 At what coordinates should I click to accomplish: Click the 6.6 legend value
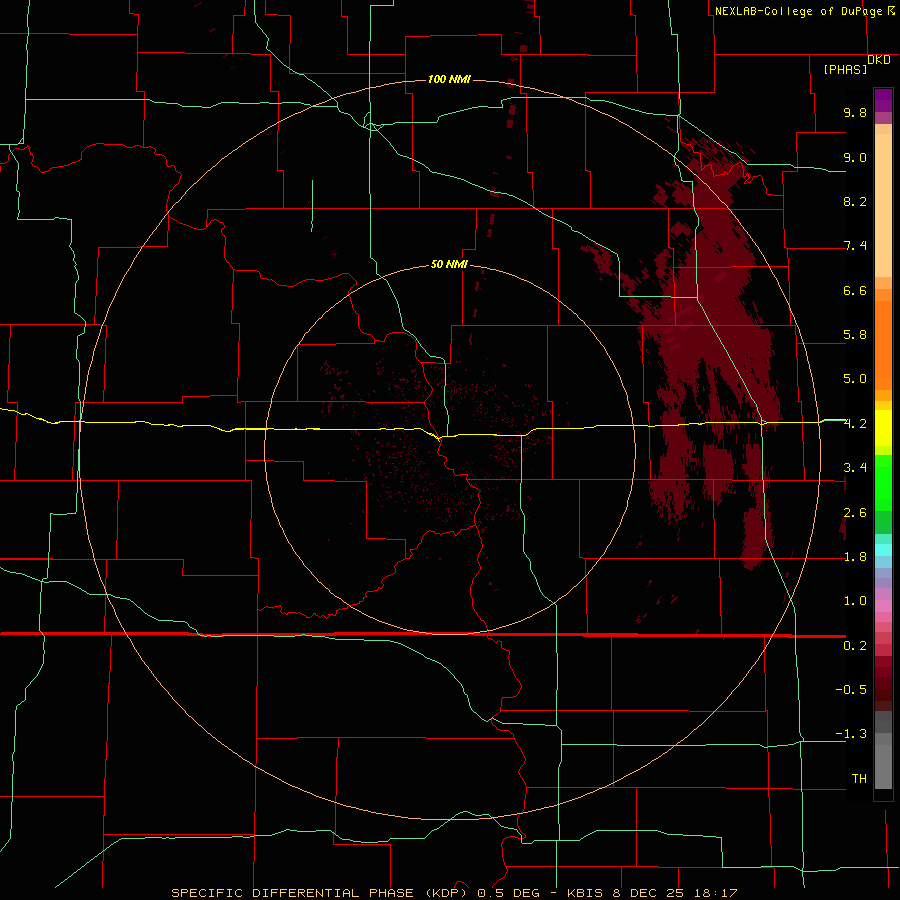855,290
